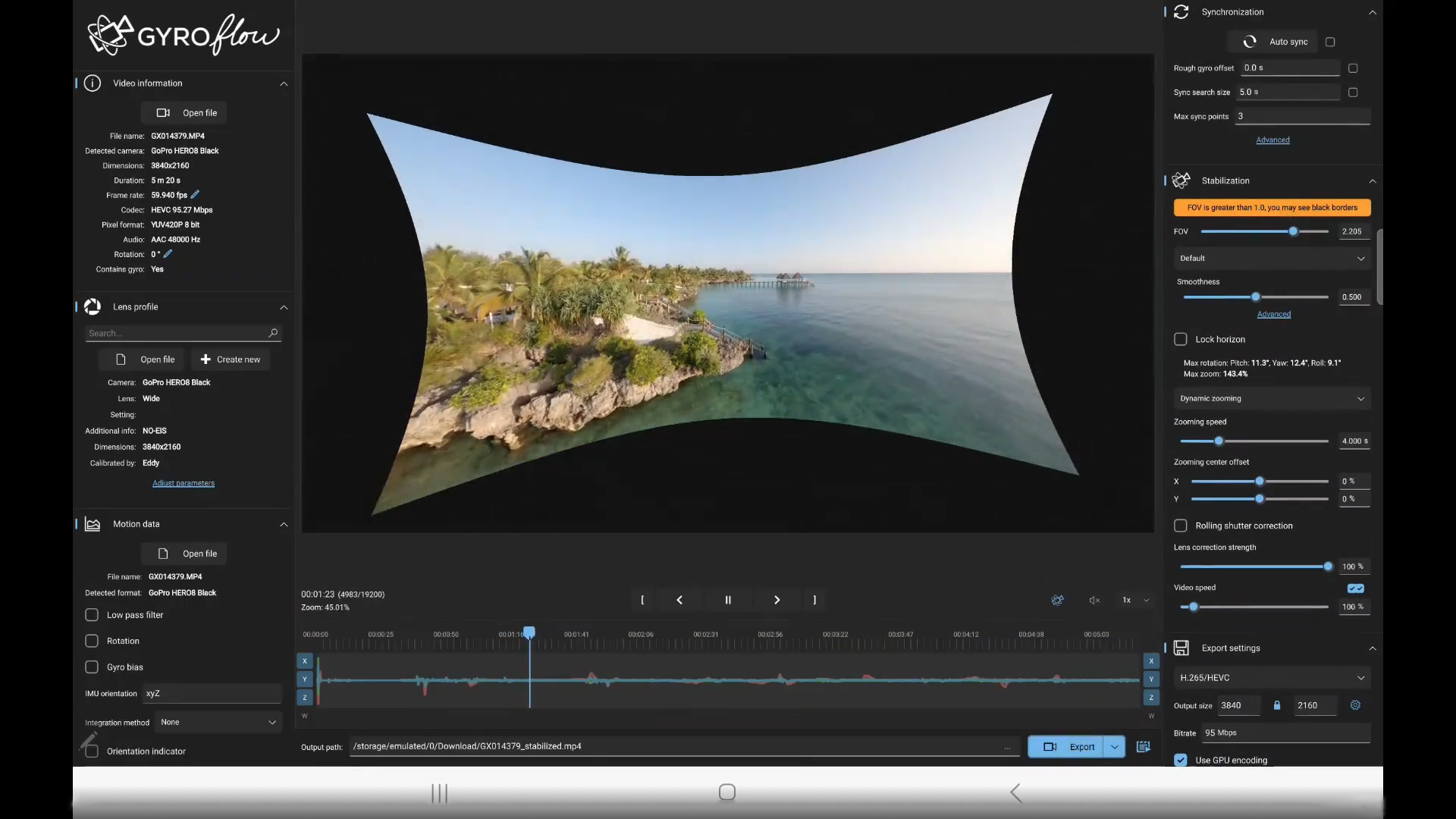Enable Auto sync checkbox
Image resolution: width=1456 pixels, height=819 pixels.
1330,42
